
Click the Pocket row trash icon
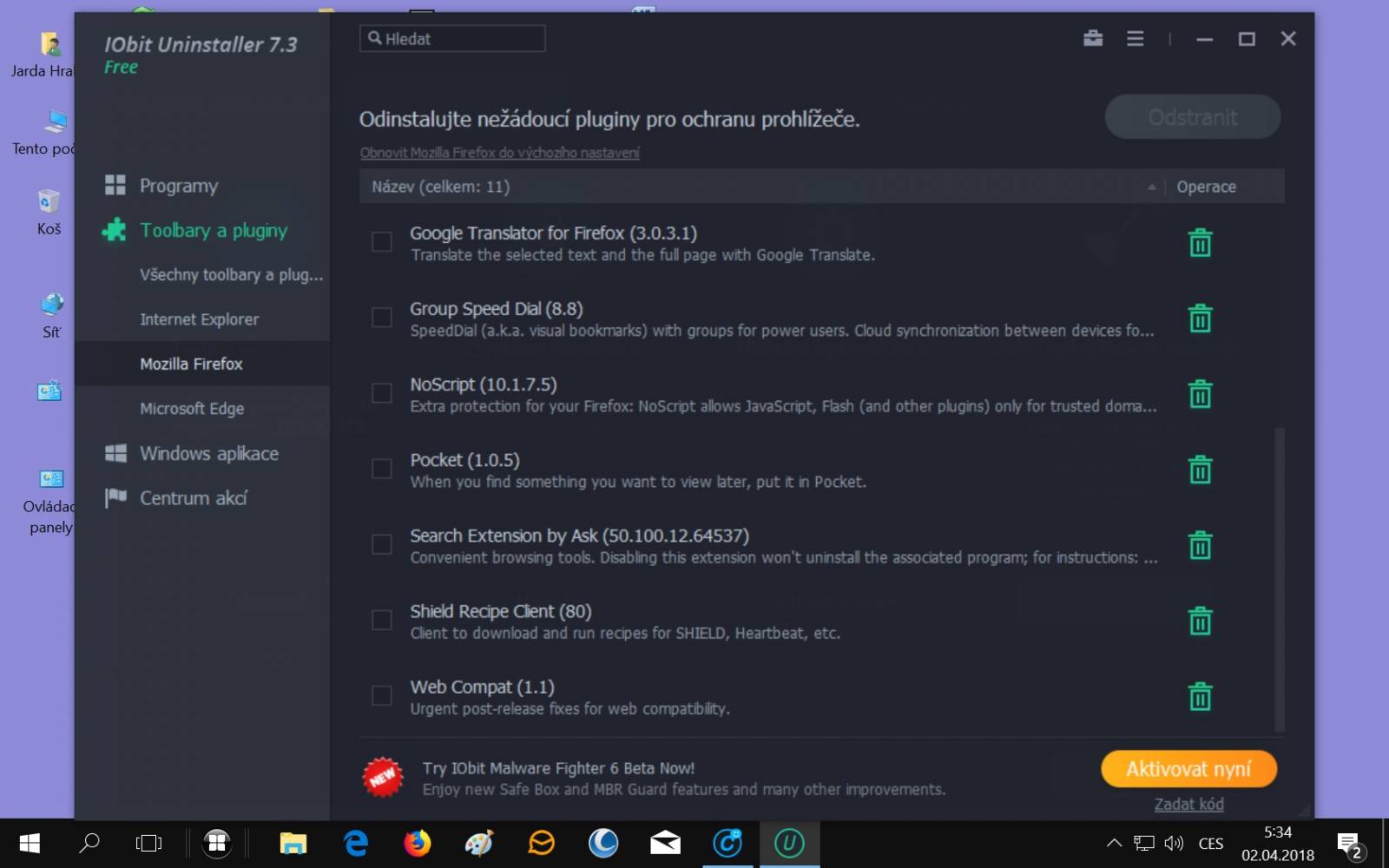click(1200, 470)
